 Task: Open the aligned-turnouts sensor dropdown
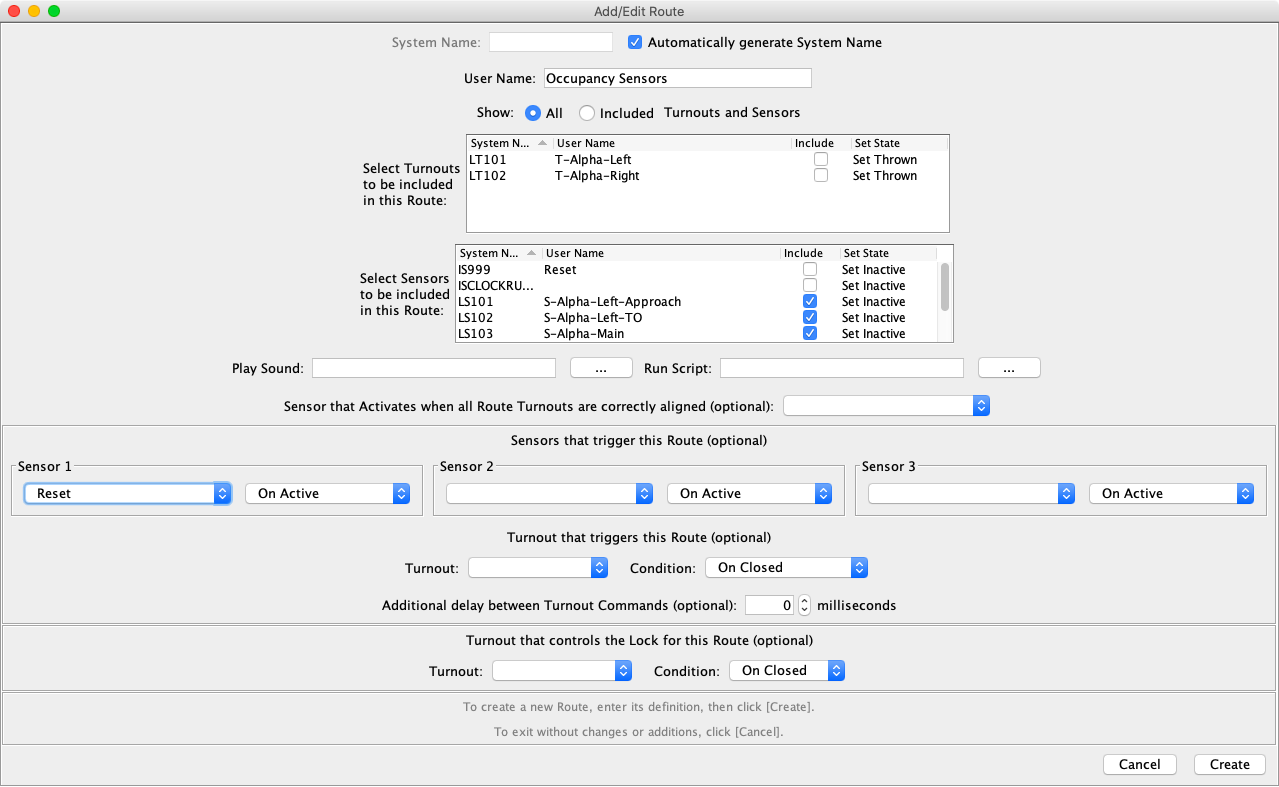887,405
